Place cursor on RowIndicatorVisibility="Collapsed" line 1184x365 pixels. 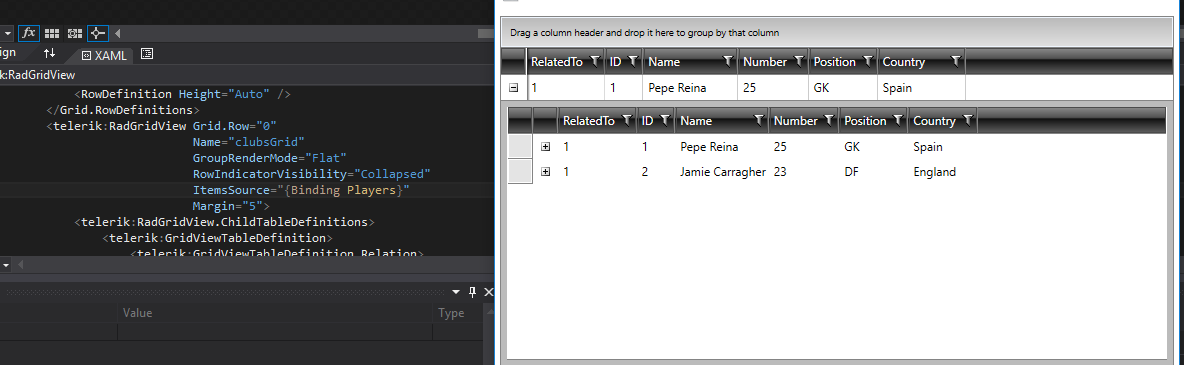point(311,173)
